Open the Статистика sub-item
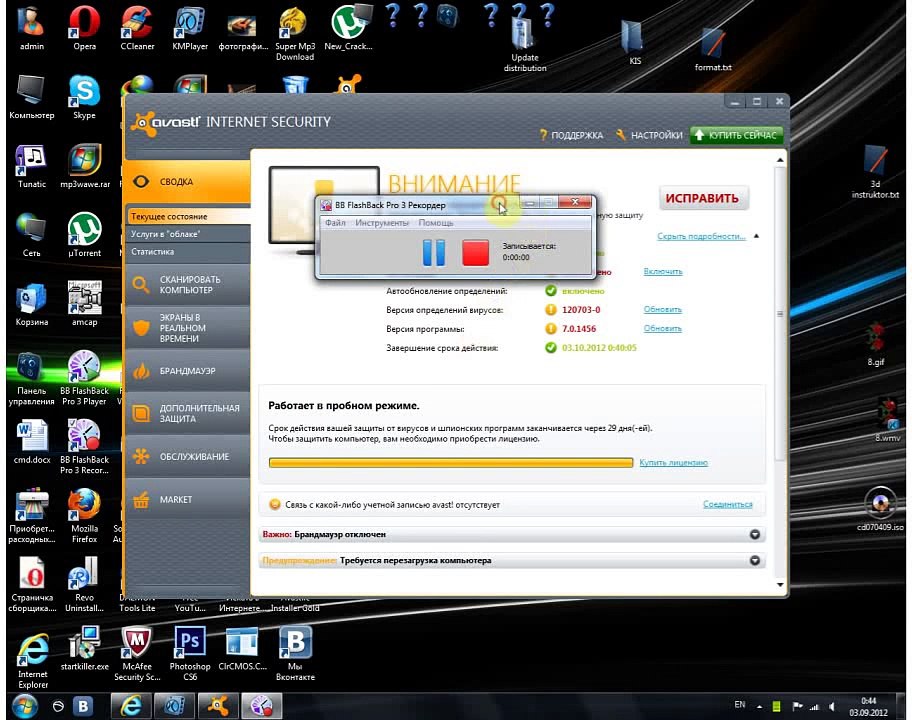Screen dimensions: 912x720 coord(187,252)
